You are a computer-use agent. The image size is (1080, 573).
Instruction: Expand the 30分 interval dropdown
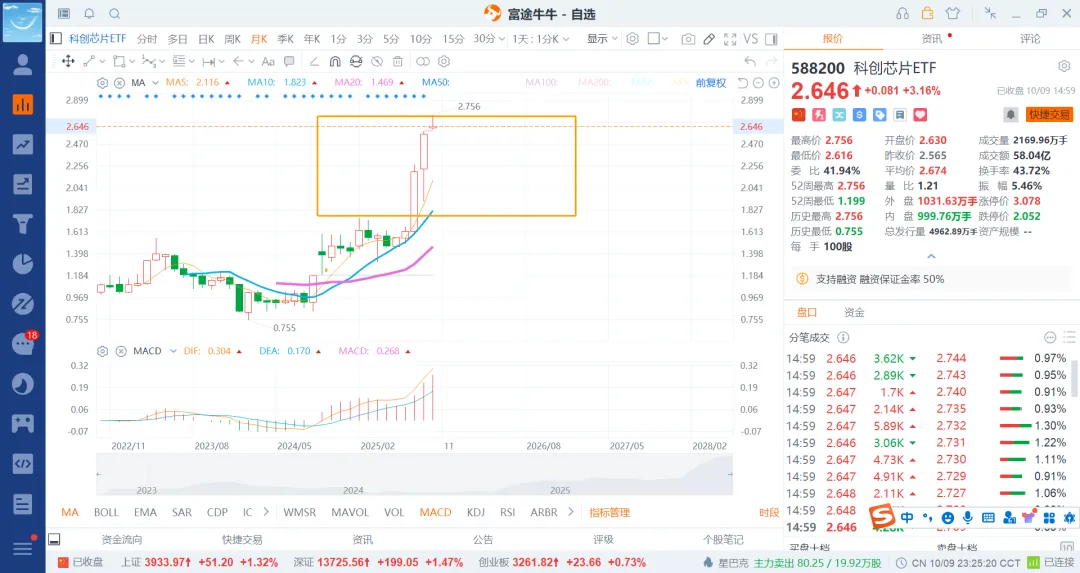point(501,39)
